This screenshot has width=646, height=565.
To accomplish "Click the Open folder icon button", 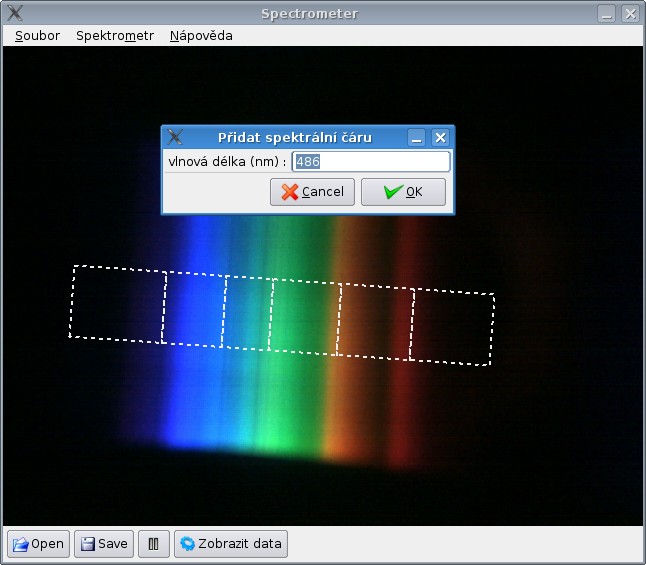I will pyautogui.click(x=38, y=544).
